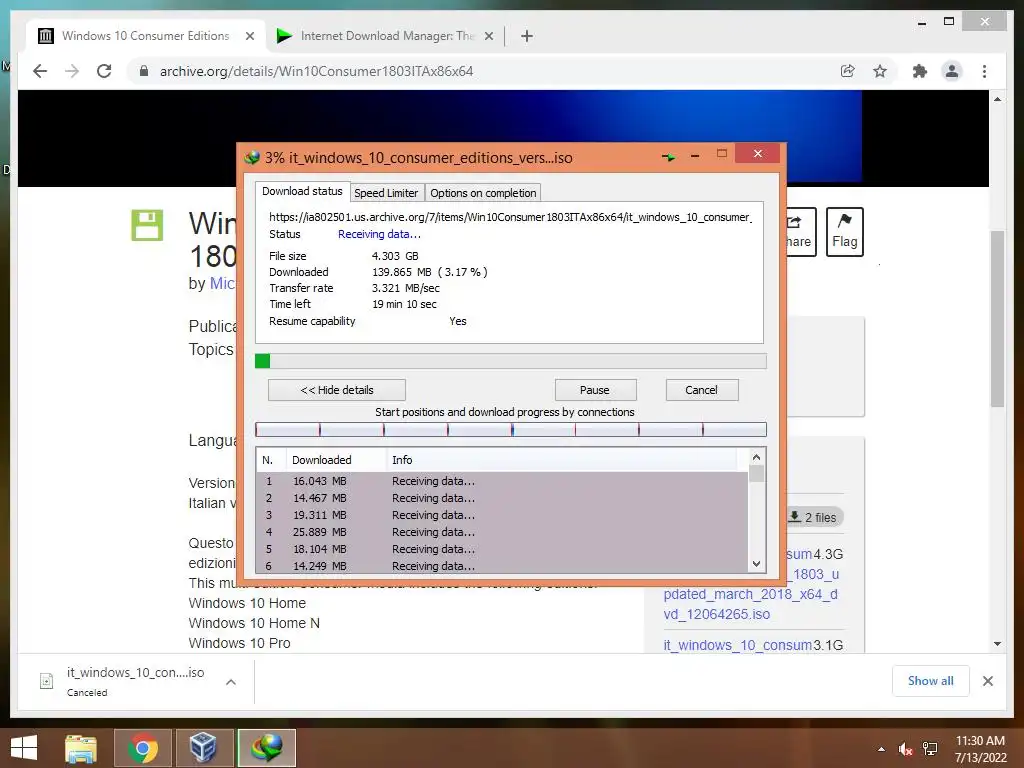
Task: Open the Chrome extensions puzzle icon
Action: click(920, 71)
